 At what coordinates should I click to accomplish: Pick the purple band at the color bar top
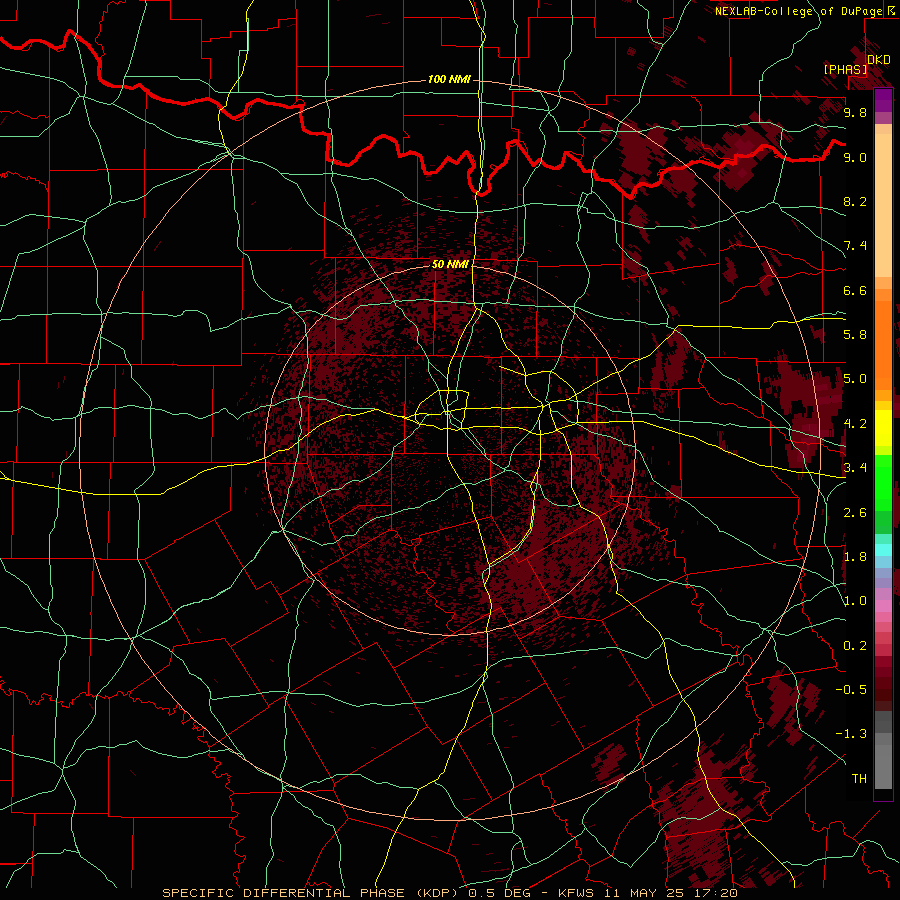point(883,100)
